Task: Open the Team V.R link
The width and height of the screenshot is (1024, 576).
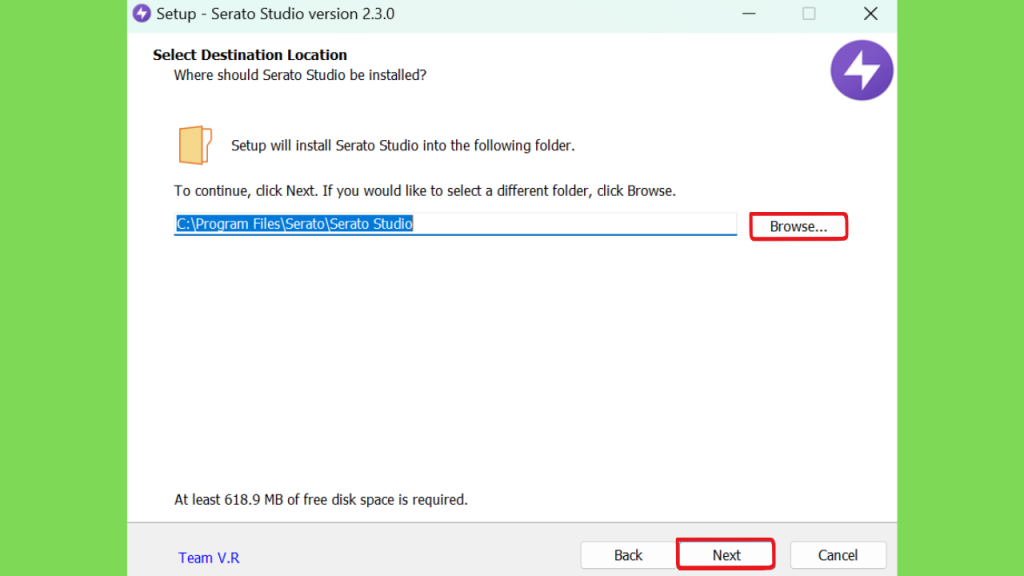Action: click(x=209, y=558)
